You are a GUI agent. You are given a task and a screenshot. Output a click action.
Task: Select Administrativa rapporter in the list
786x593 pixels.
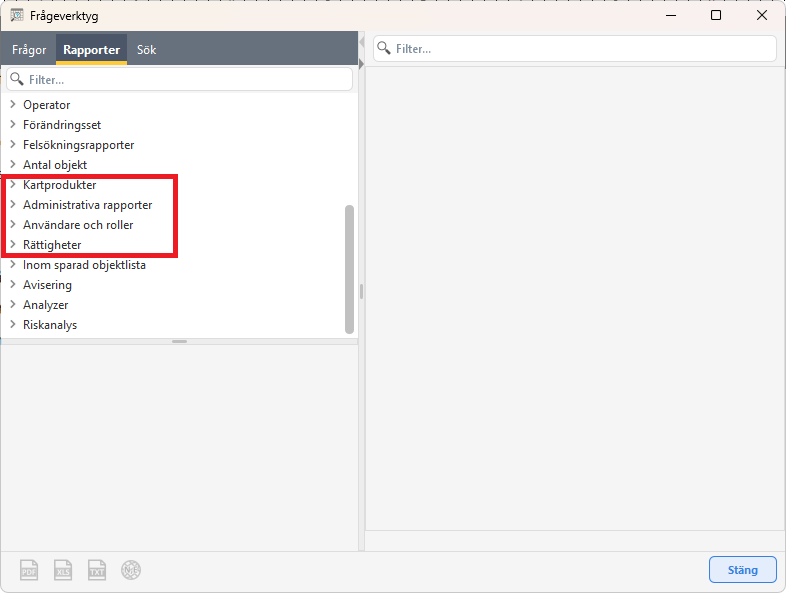click(x=87, y=205)
